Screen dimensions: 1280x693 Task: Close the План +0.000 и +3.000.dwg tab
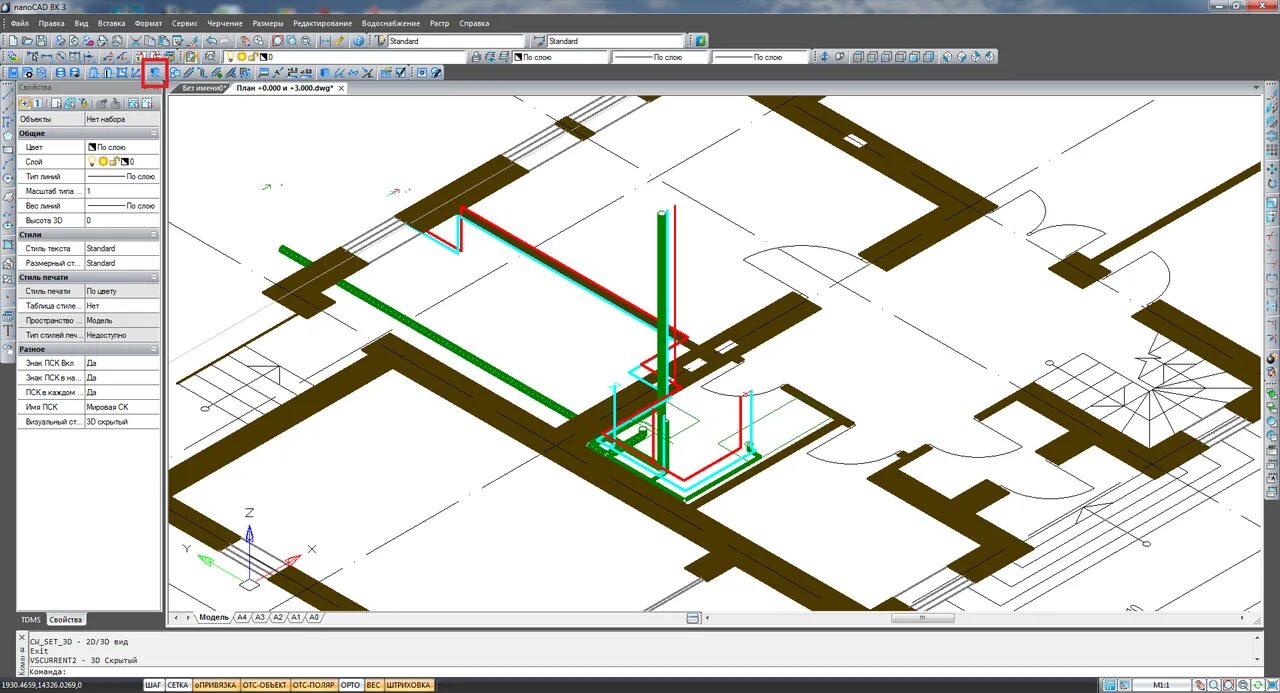(x=341, y=88)
